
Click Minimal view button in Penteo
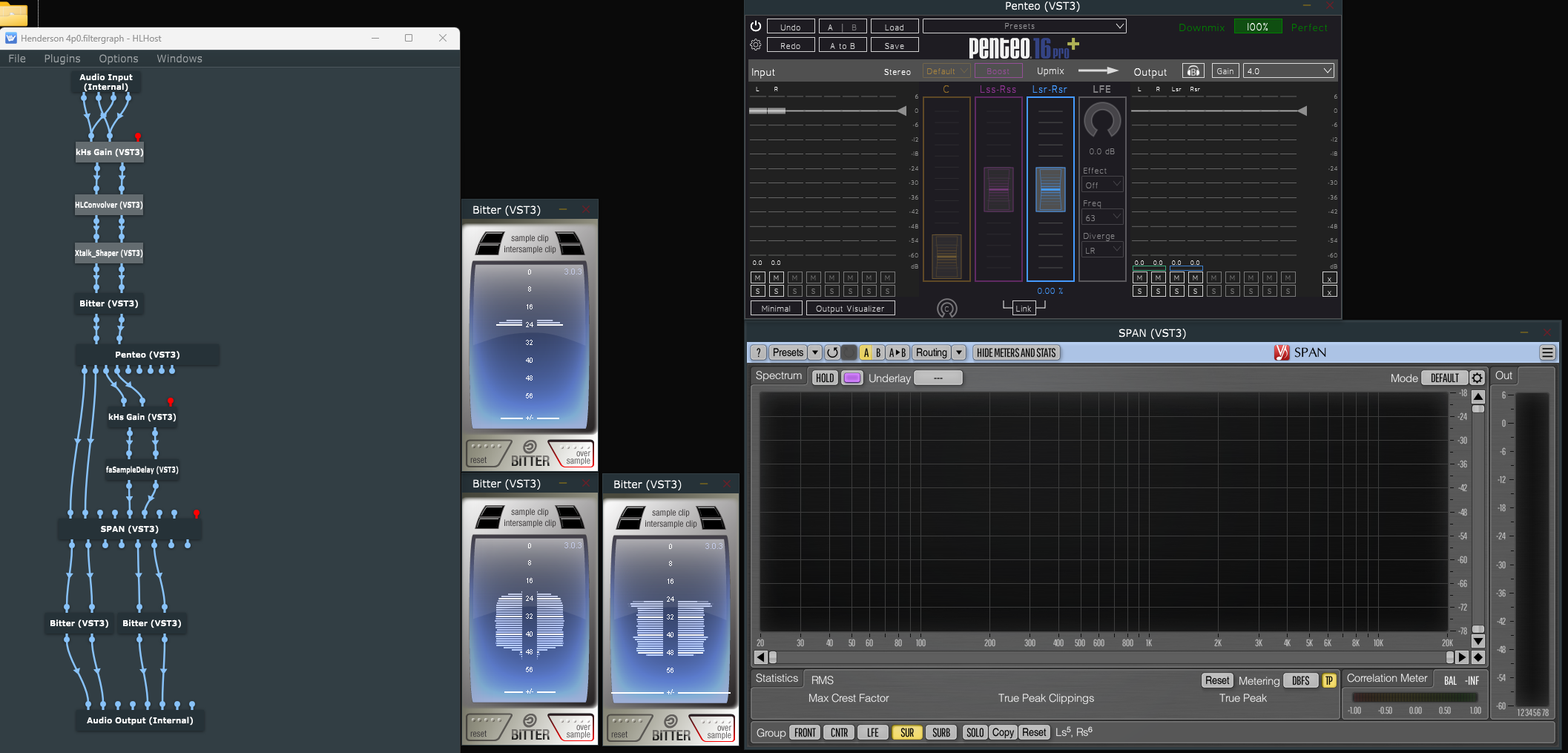click(776, 309)
